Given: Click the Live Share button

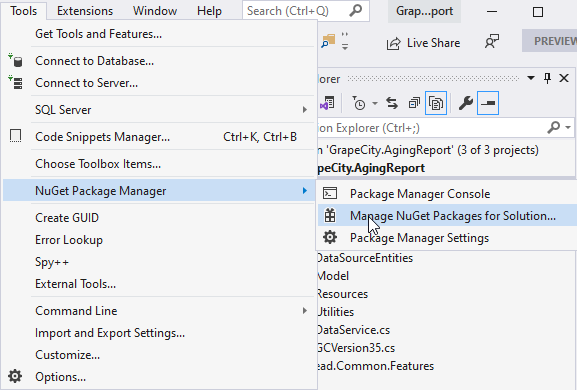Looking at the screenshot, I should 423,43.
